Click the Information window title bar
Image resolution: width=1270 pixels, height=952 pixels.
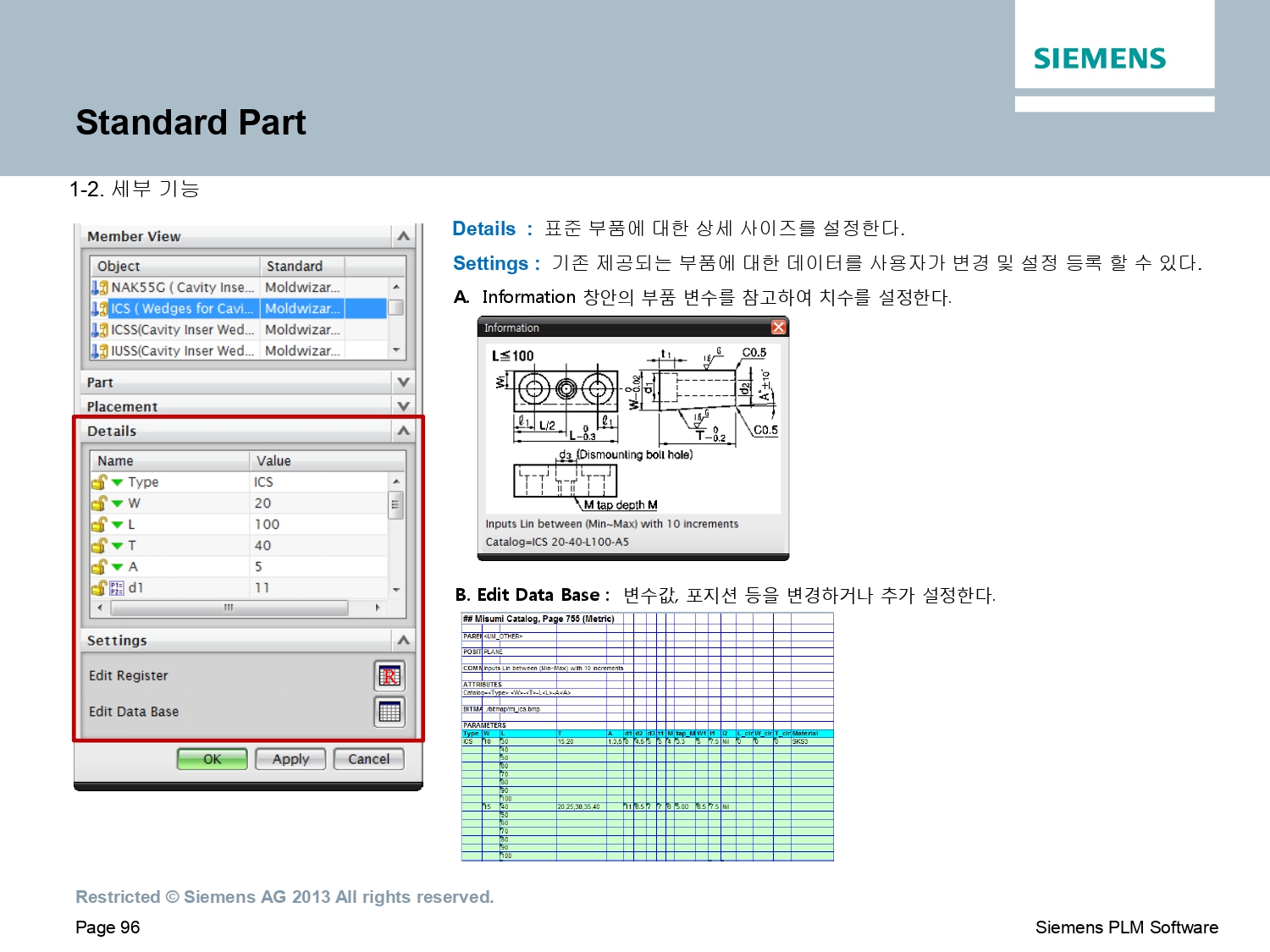click(633, 327)
